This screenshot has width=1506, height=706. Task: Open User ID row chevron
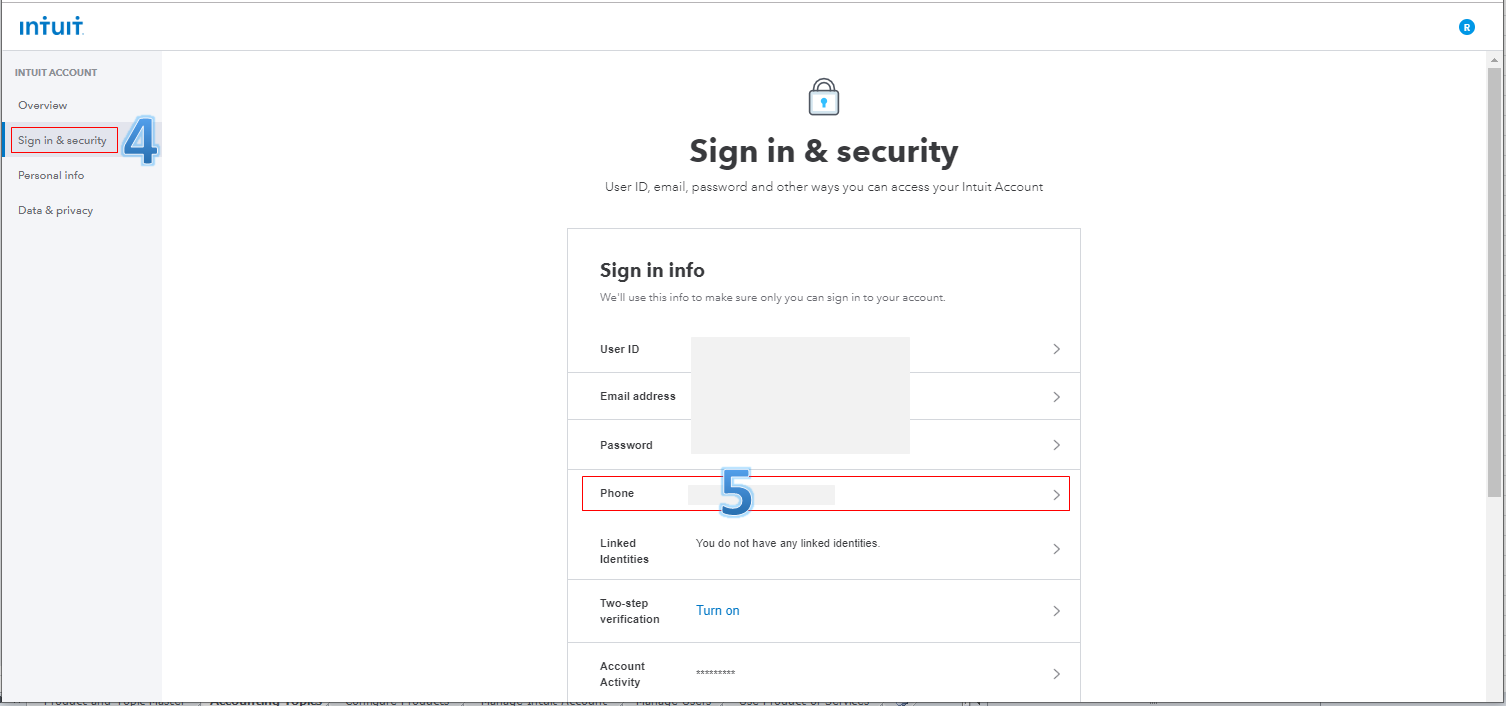(1056, 349)
